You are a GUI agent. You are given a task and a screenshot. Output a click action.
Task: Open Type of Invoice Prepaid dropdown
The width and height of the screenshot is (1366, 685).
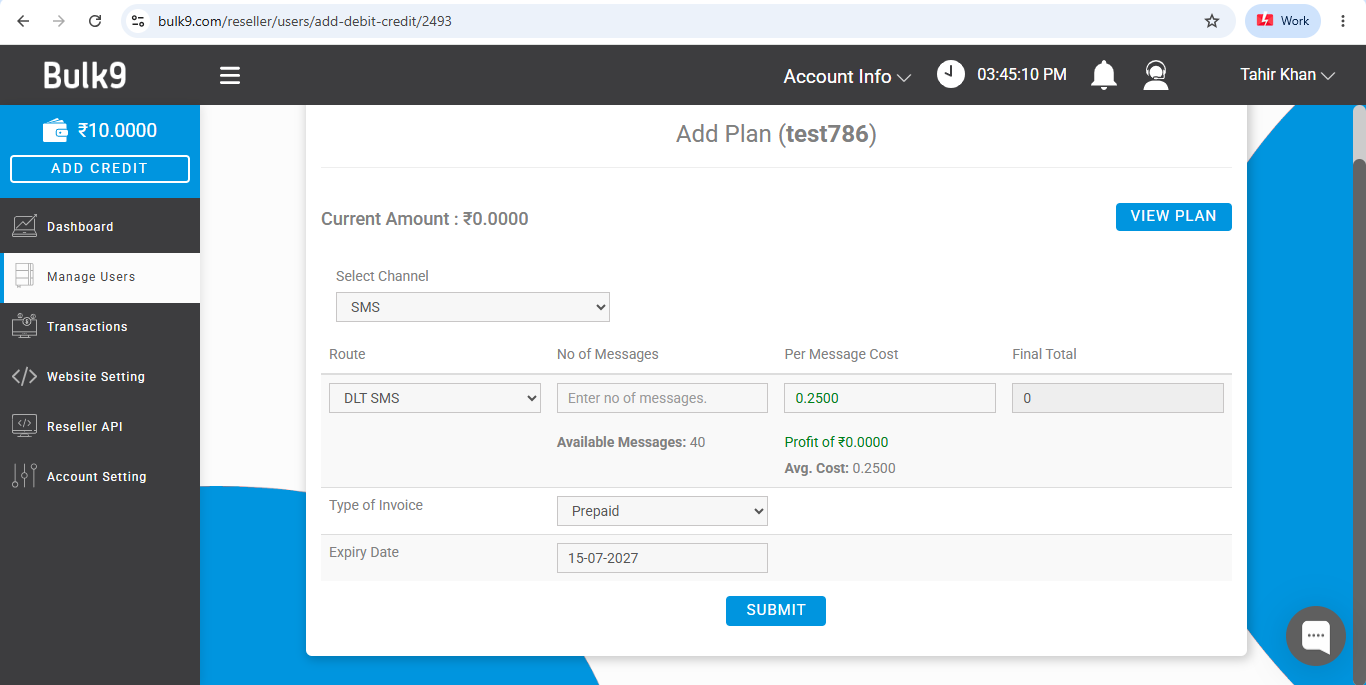(662, 511)
